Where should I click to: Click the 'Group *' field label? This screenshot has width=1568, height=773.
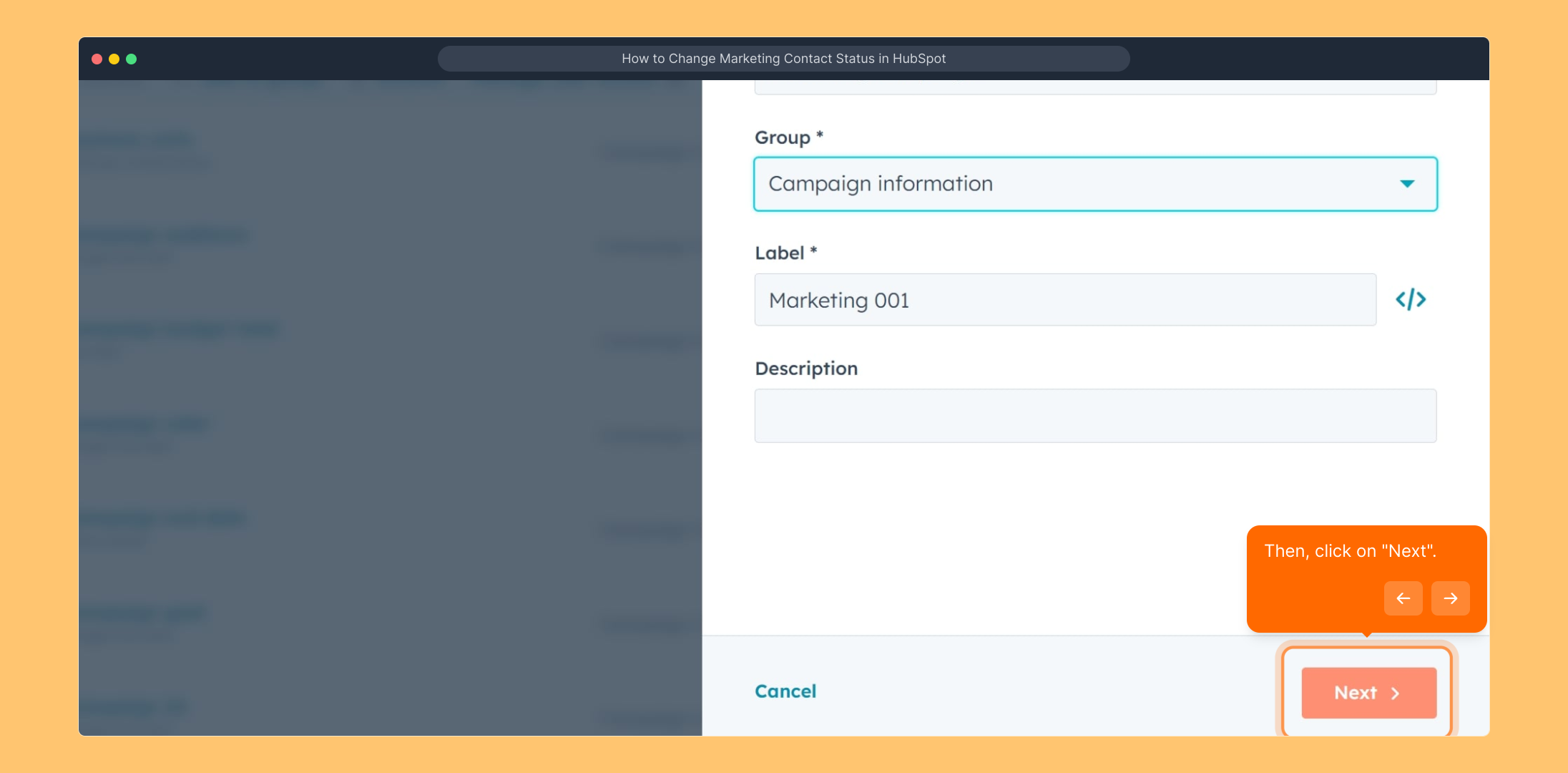tap(788, 137)
